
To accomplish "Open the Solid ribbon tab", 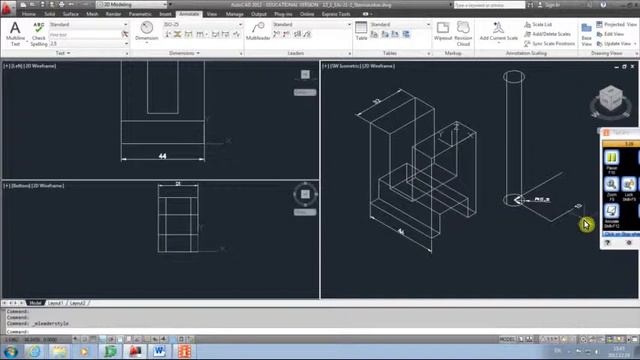I will tap(49, 14).
